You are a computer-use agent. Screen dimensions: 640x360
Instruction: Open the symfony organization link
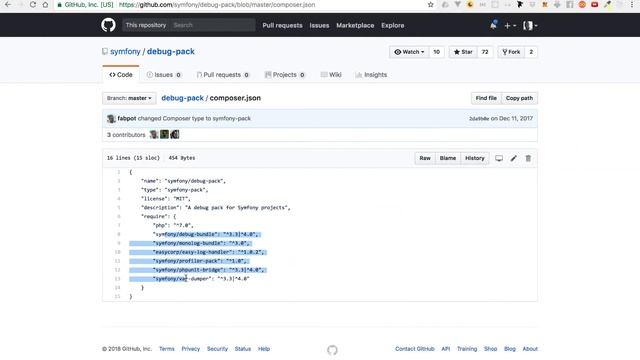125,52
